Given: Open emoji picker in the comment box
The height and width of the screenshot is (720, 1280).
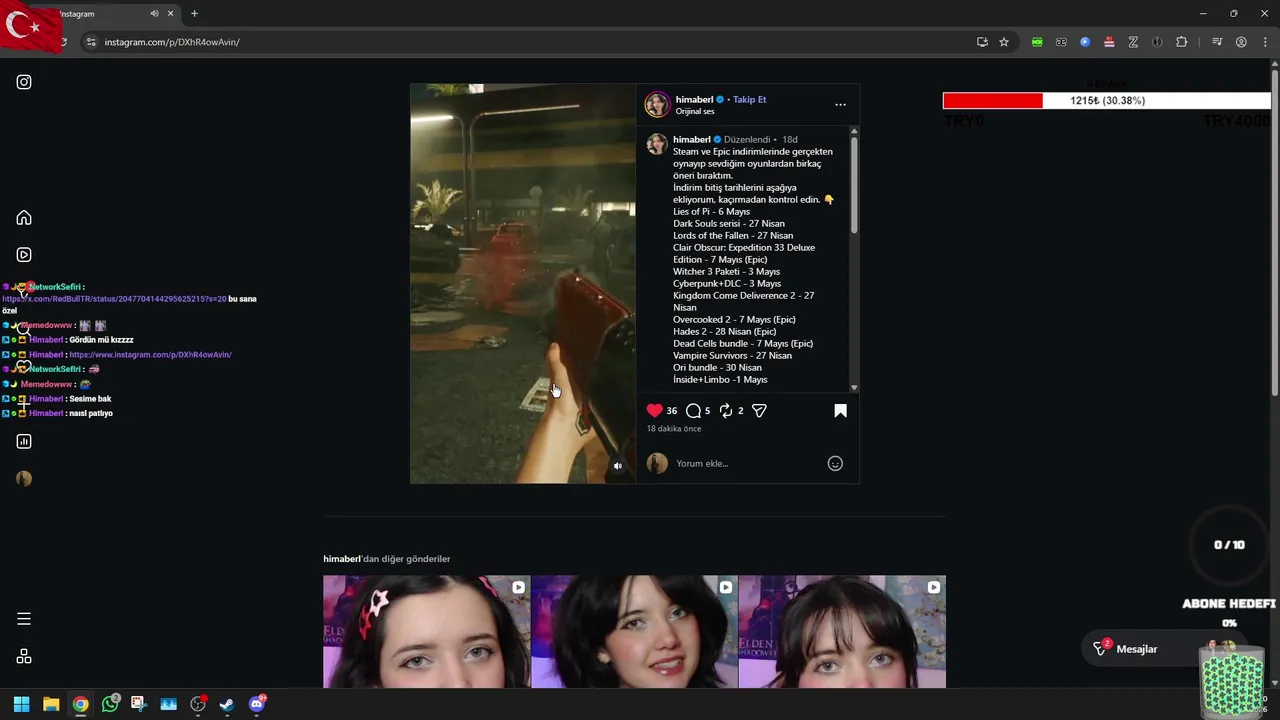Looking at the screenshot, I should click(835, 463).
